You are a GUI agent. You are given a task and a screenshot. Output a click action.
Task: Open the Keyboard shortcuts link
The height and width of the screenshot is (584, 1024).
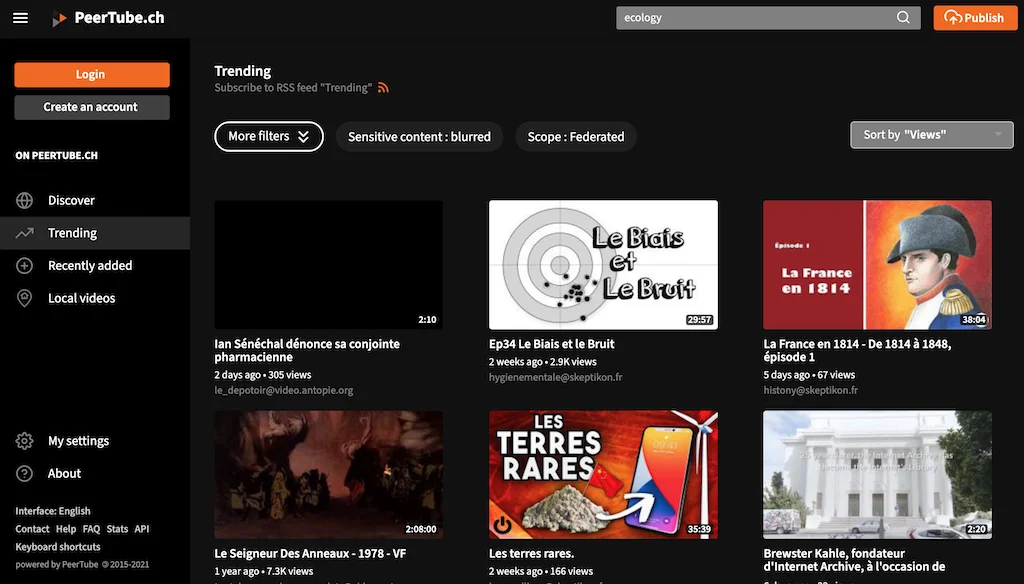(57, 547)
